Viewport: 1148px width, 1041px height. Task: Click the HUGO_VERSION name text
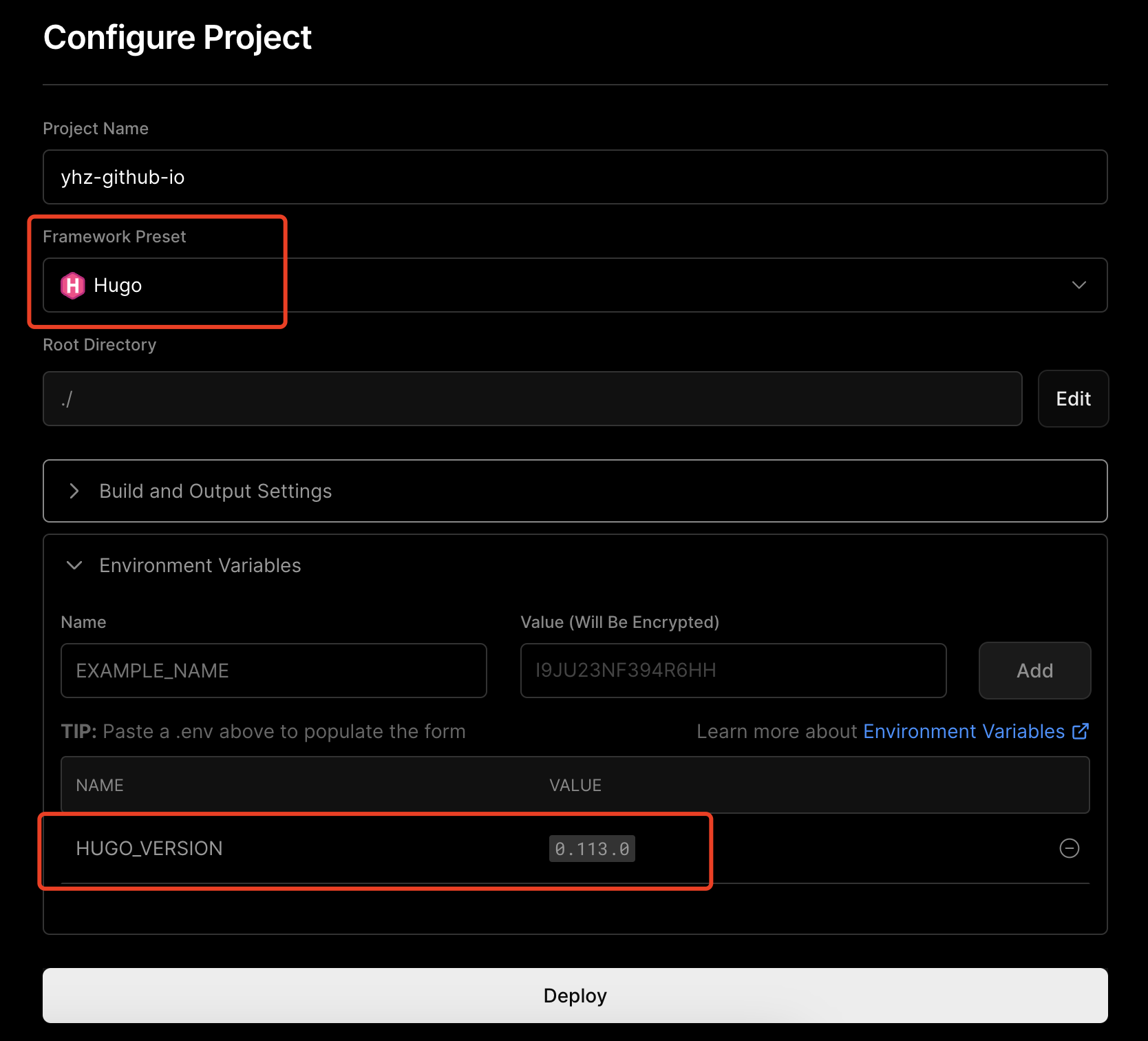149,848
